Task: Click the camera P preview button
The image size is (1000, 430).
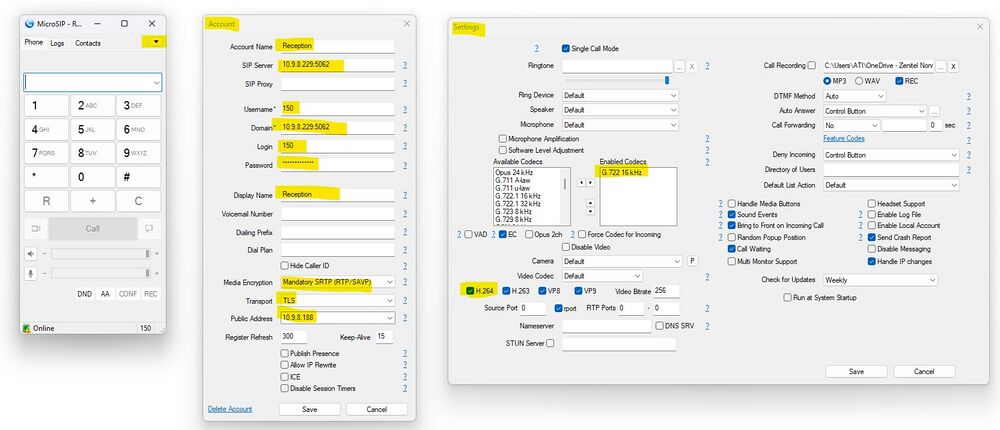Action: click(693, 261)
